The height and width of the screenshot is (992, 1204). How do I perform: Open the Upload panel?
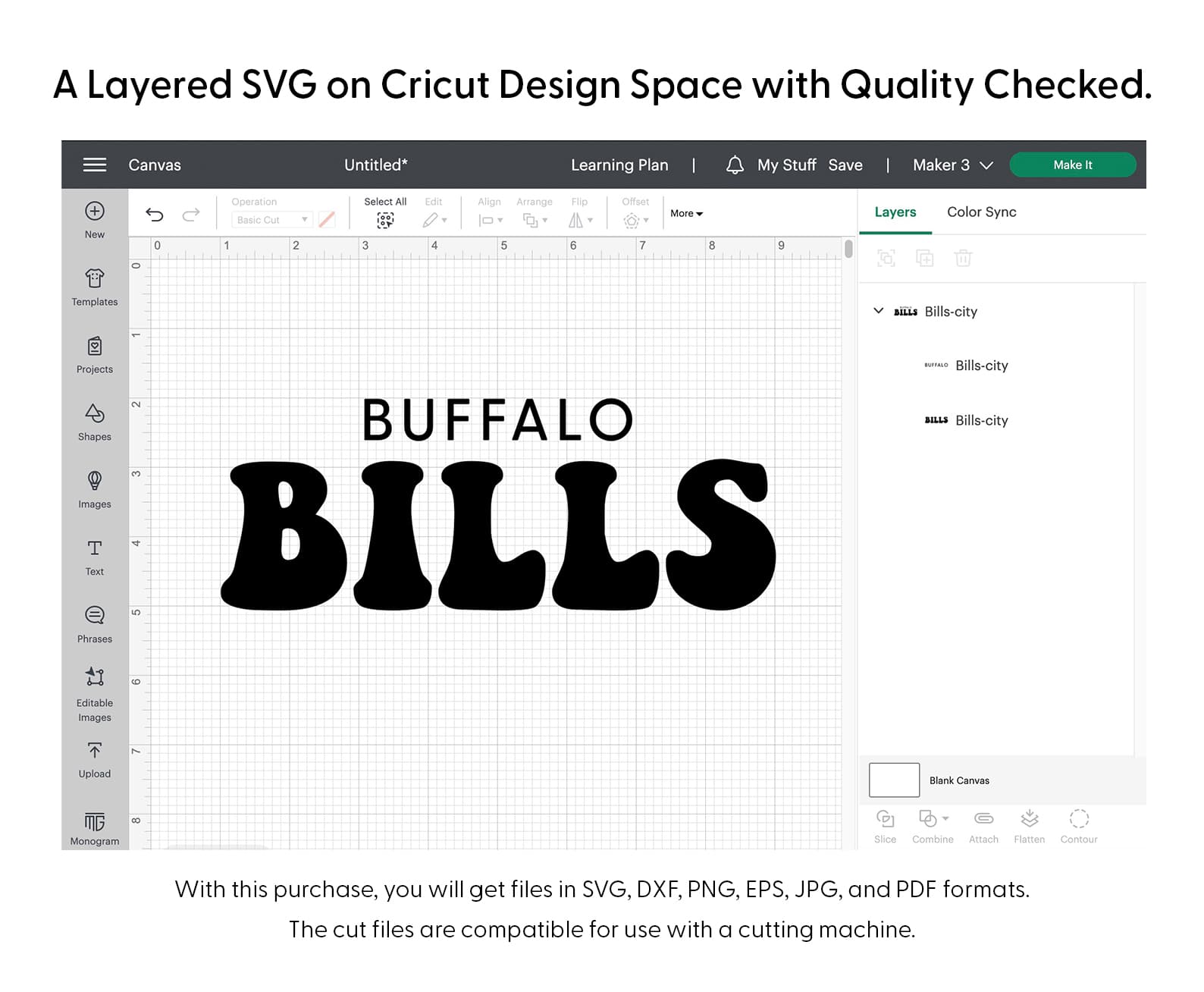(95, 752)
